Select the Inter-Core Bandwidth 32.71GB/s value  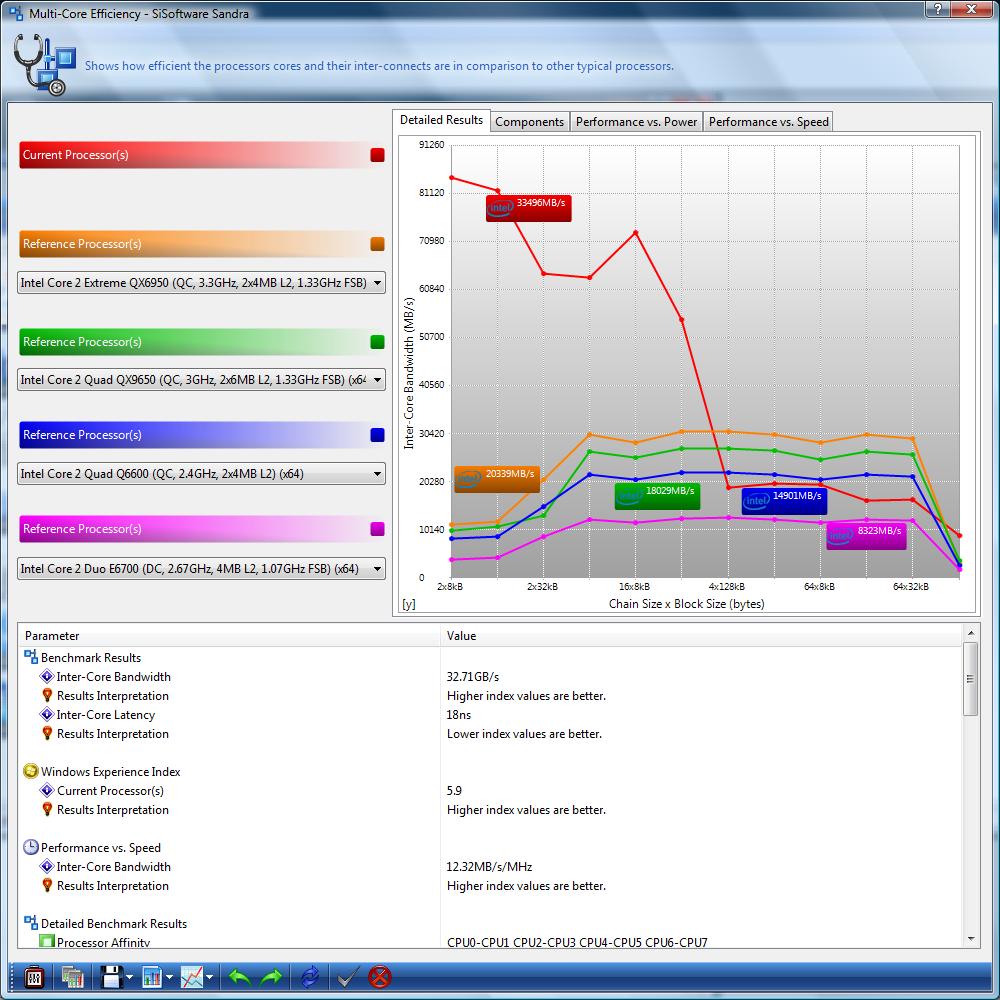(473, 677)
